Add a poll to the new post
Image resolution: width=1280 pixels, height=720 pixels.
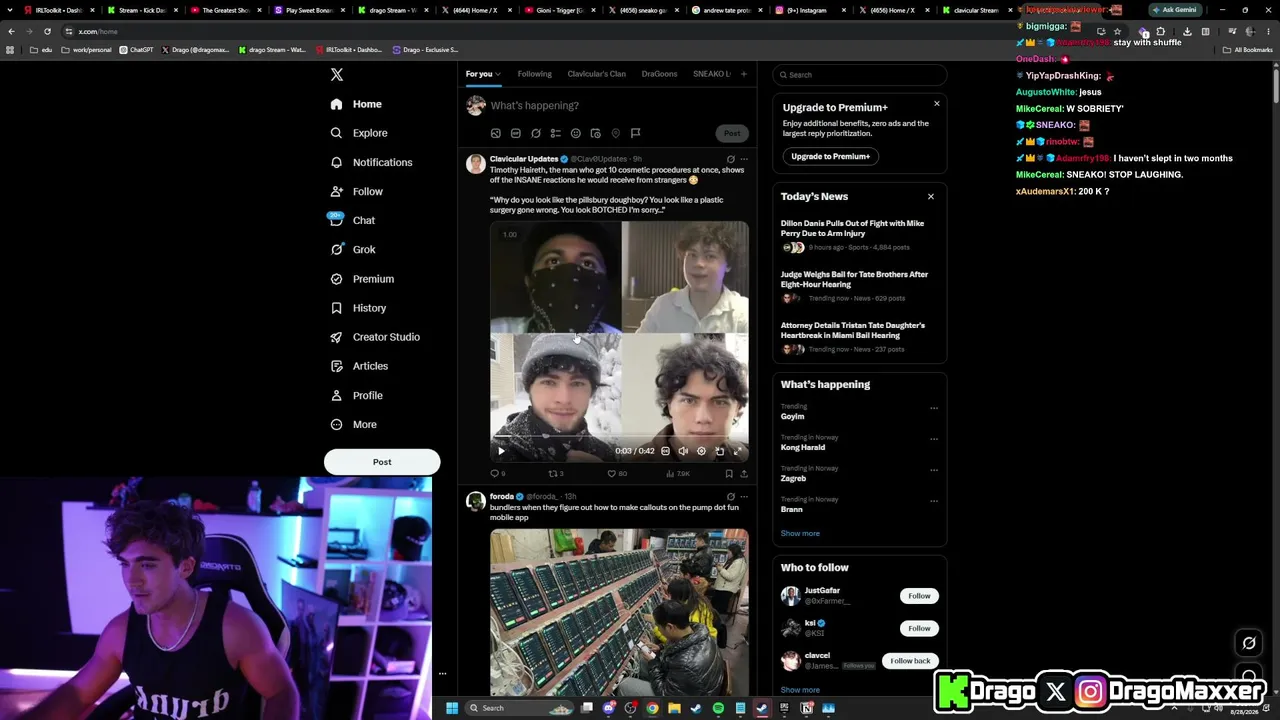coord(555,133)
